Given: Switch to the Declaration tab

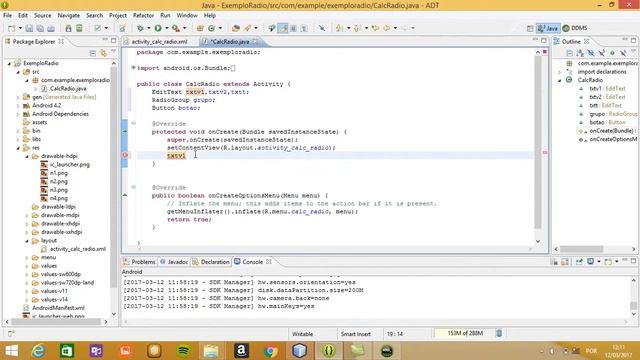Looking at the screenshot, I should [x=211, y=262].
